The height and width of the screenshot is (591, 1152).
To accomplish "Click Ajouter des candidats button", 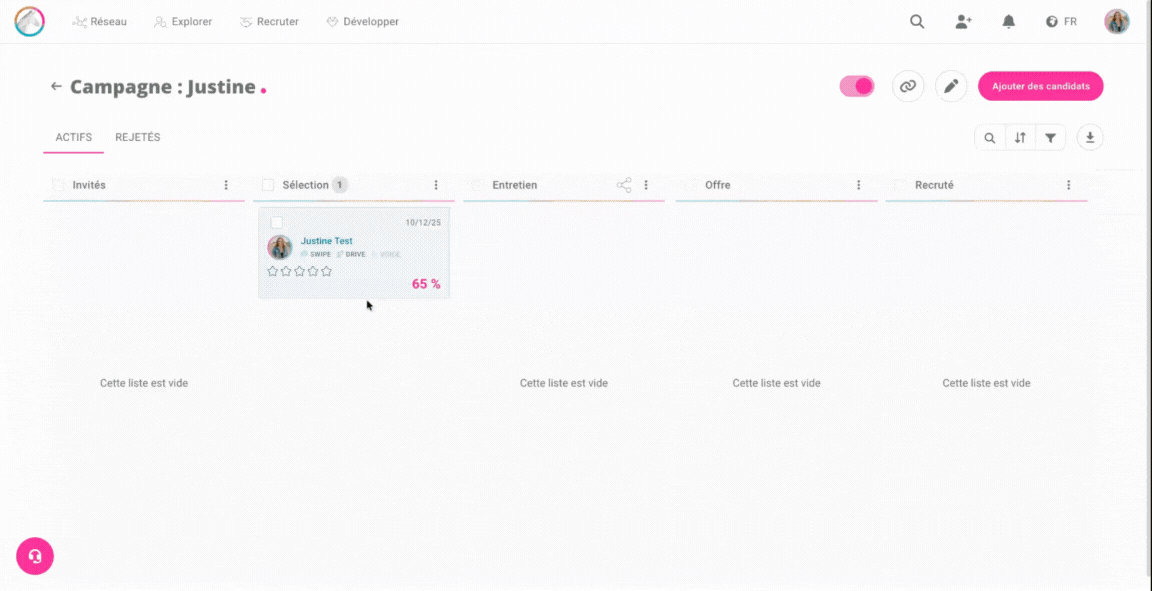I will click(x=1040, y=86).
